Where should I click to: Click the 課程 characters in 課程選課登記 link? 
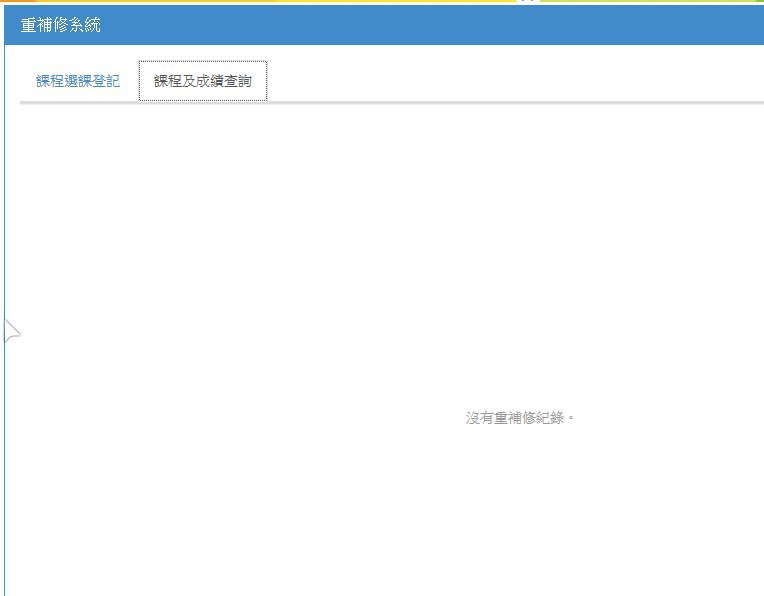50,81
